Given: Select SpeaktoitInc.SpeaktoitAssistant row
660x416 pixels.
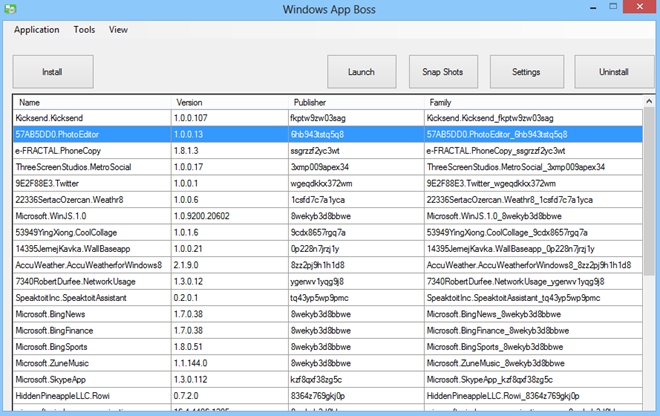Looking at the screenshot, I should click(328, 298).
